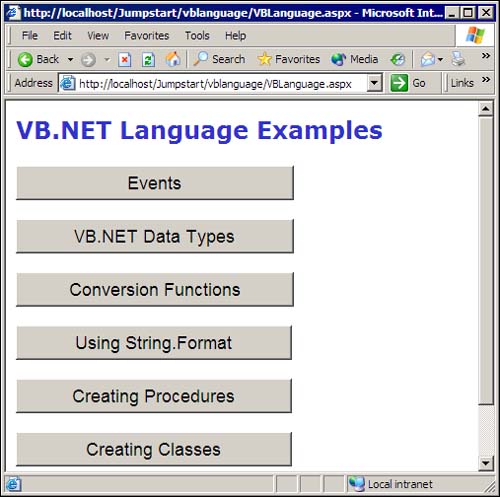Screen dimensions: 500x497
Task: Open Back button history dropdown arrow
Action: tap(70, 60)
